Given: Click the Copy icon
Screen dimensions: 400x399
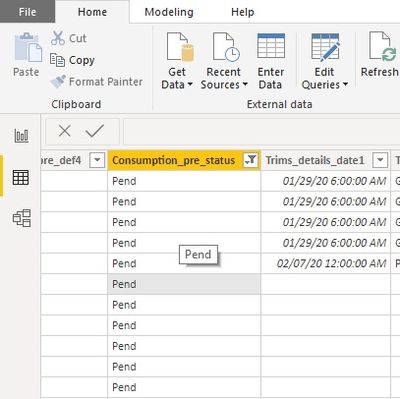Looking at the screenshot, I should pos(57,60).
